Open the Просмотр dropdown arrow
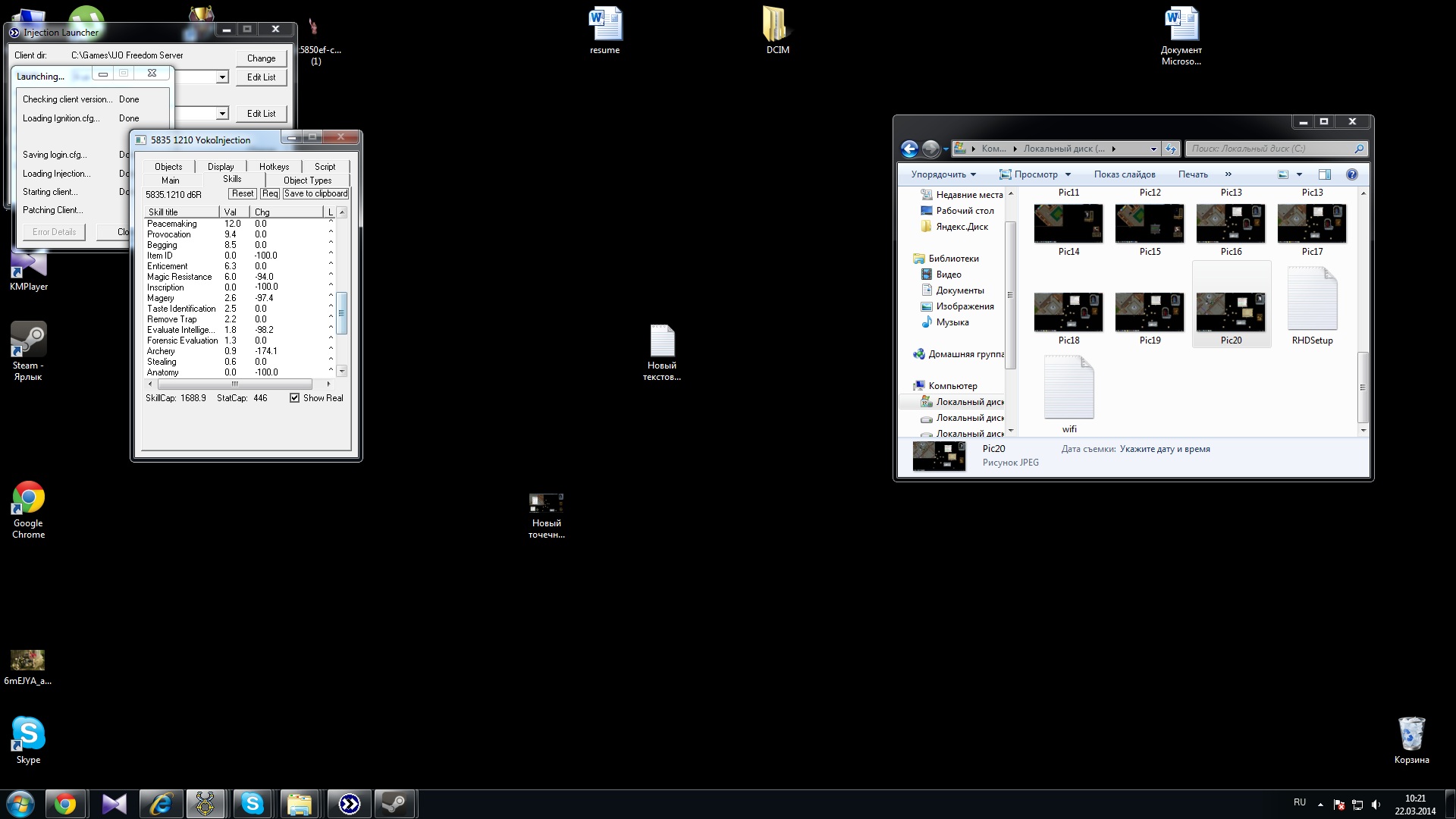The image size is (1456, 819). click(x=1068, y=174)
